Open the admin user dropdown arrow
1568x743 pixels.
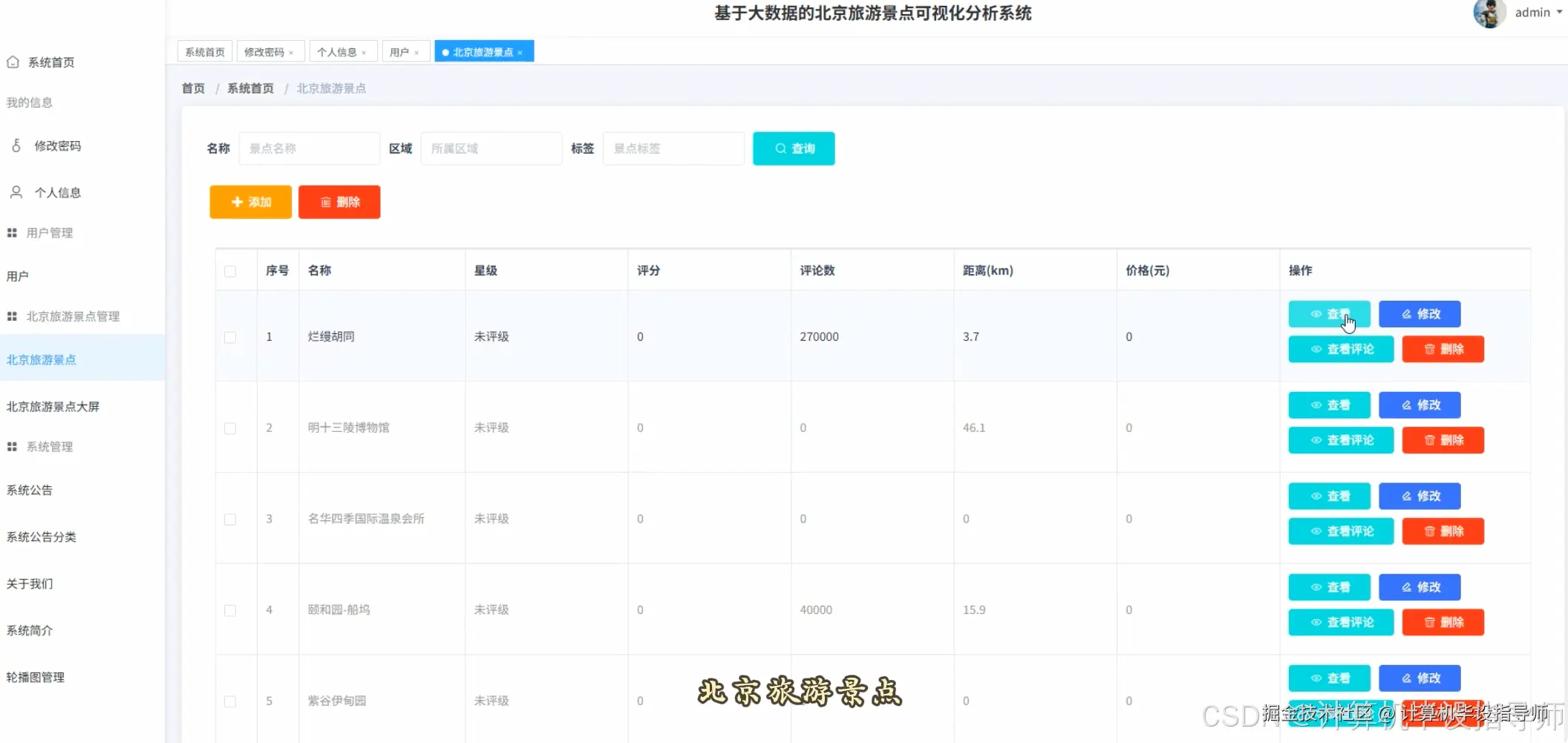point(1559,13)
